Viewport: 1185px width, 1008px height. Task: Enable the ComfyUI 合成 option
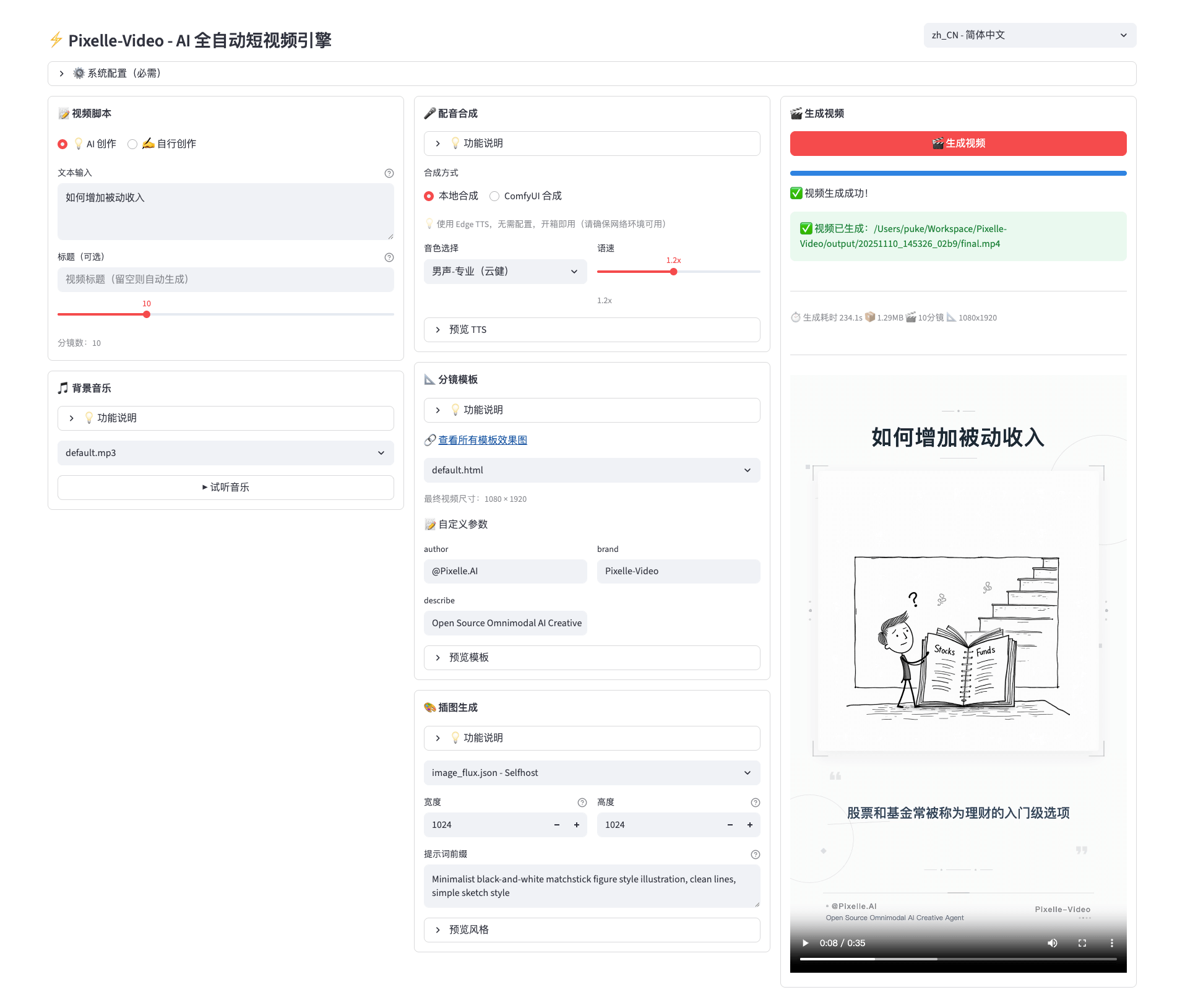[x=494, y=196]
